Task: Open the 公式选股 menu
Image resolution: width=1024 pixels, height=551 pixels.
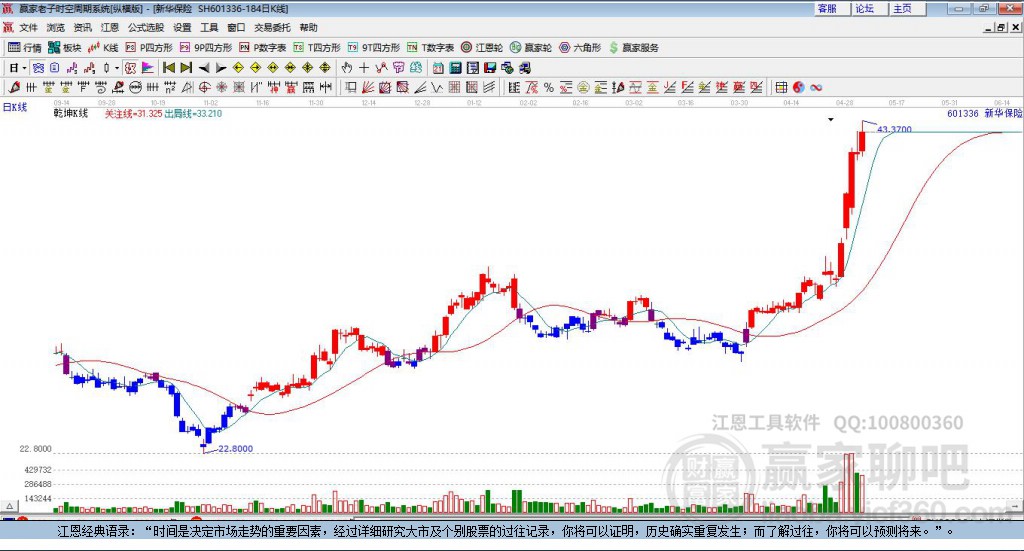Action: coord(146,27)
